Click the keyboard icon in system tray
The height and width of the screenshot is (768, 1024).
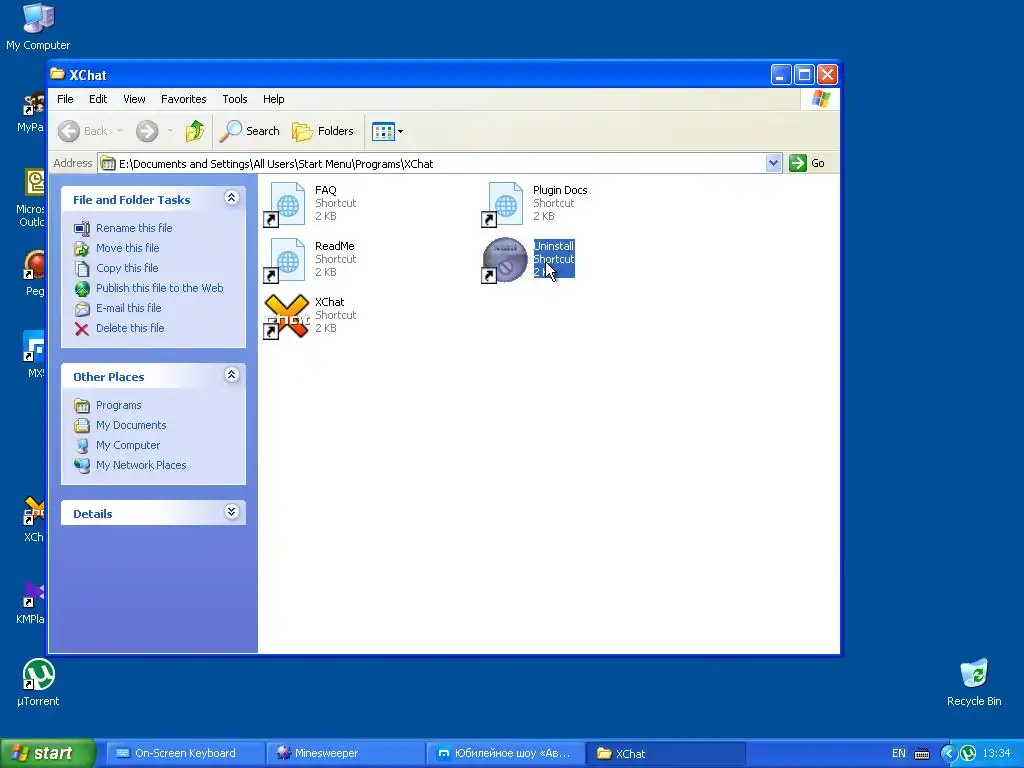[x=922, y=754]
